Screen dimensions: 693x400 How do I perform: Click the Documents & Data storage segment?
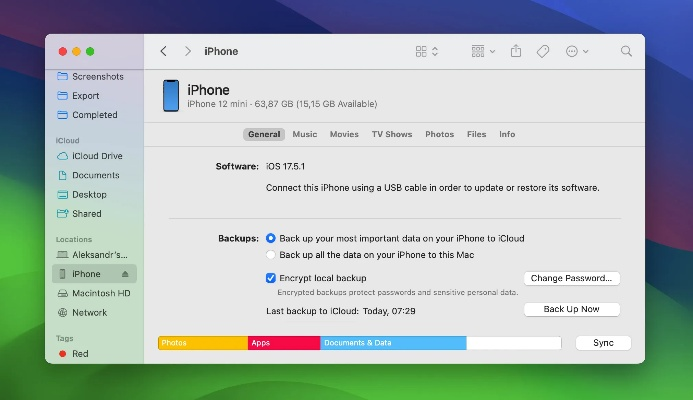pos(393,343)
